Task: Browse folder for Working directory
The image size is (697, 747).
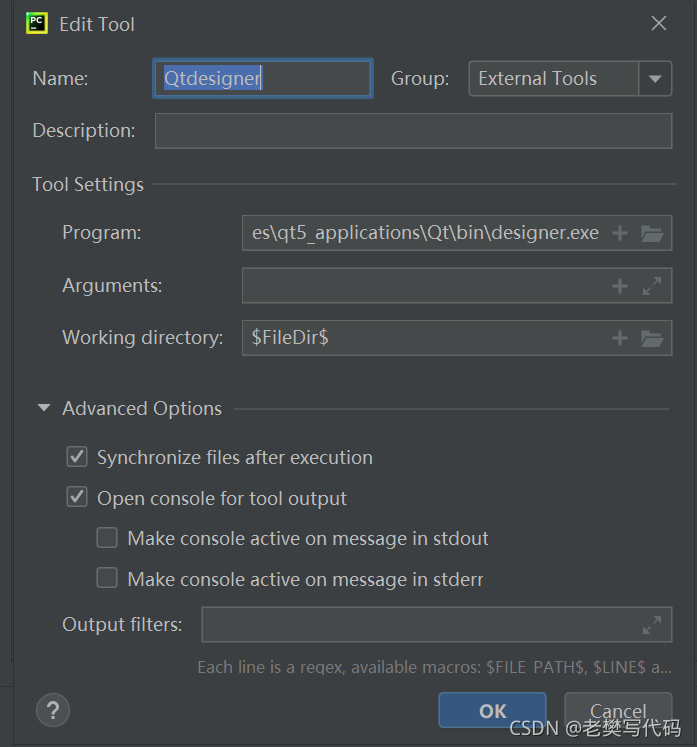Action: click(x=652, y=338)
